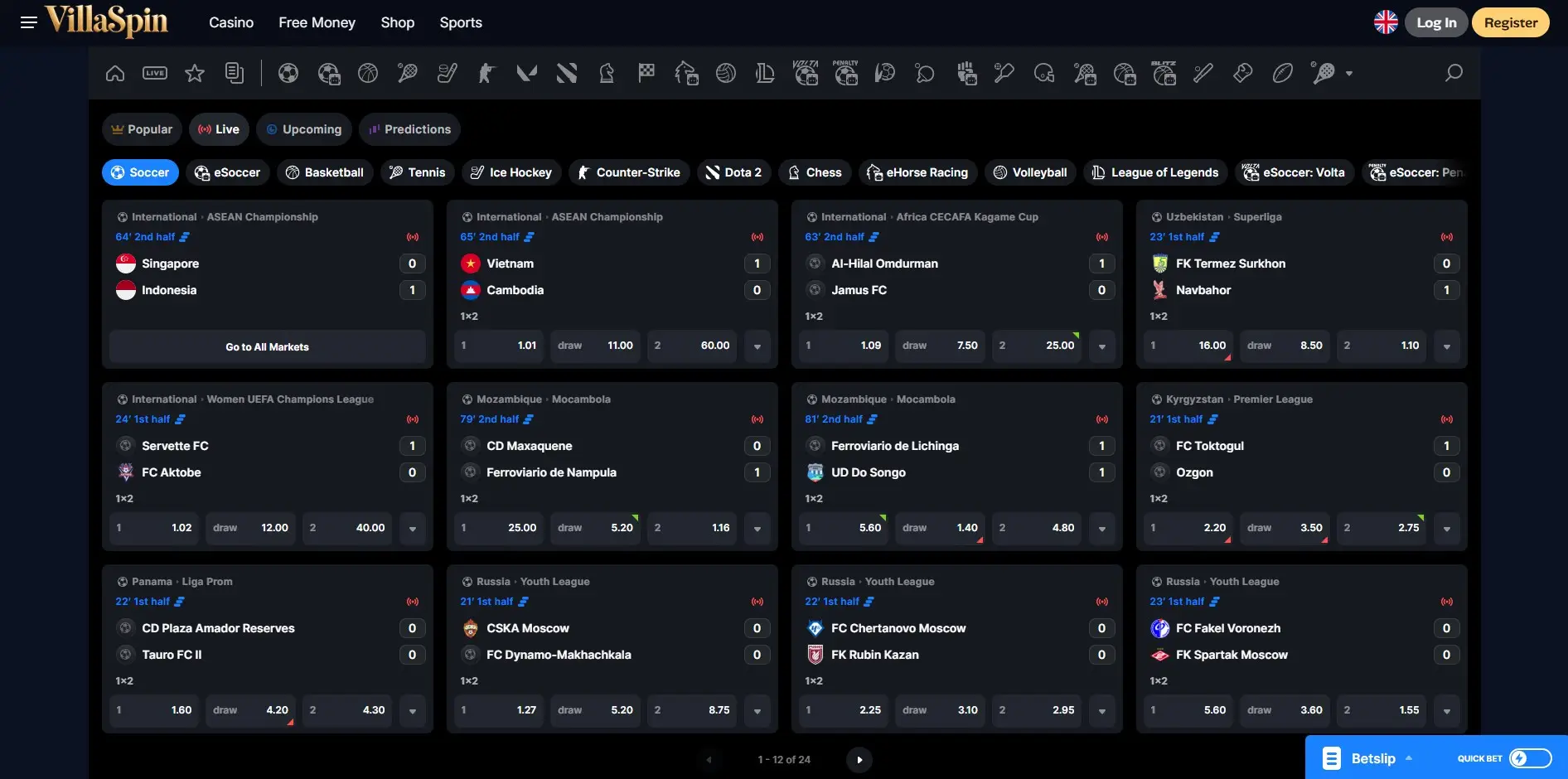Open the Women UEFA Champions League link
Screen dimensions: 1568x779
coord(290,399)
